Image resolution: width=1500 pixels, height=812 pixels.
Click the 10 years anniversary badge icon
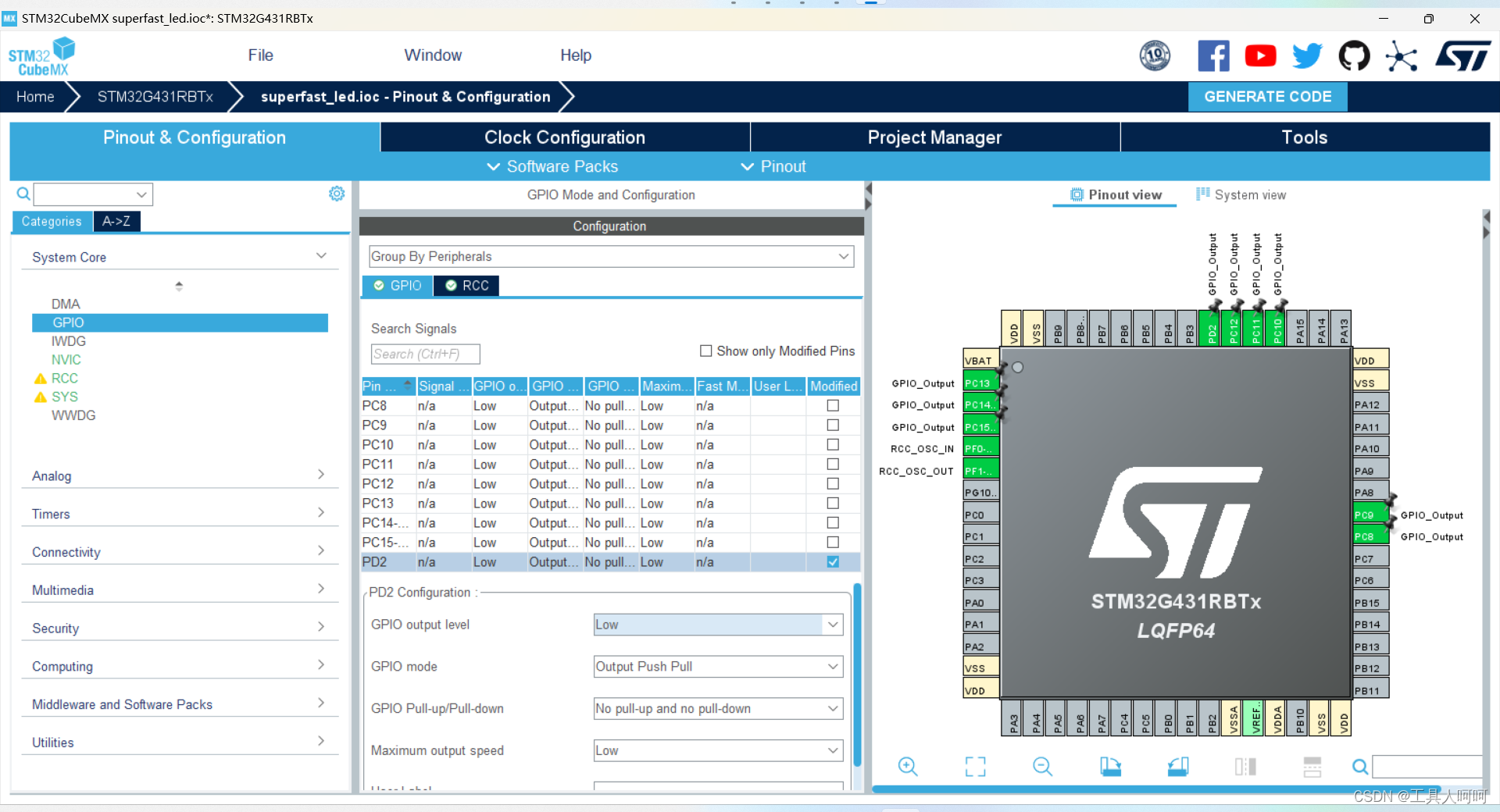point(1155,56)
